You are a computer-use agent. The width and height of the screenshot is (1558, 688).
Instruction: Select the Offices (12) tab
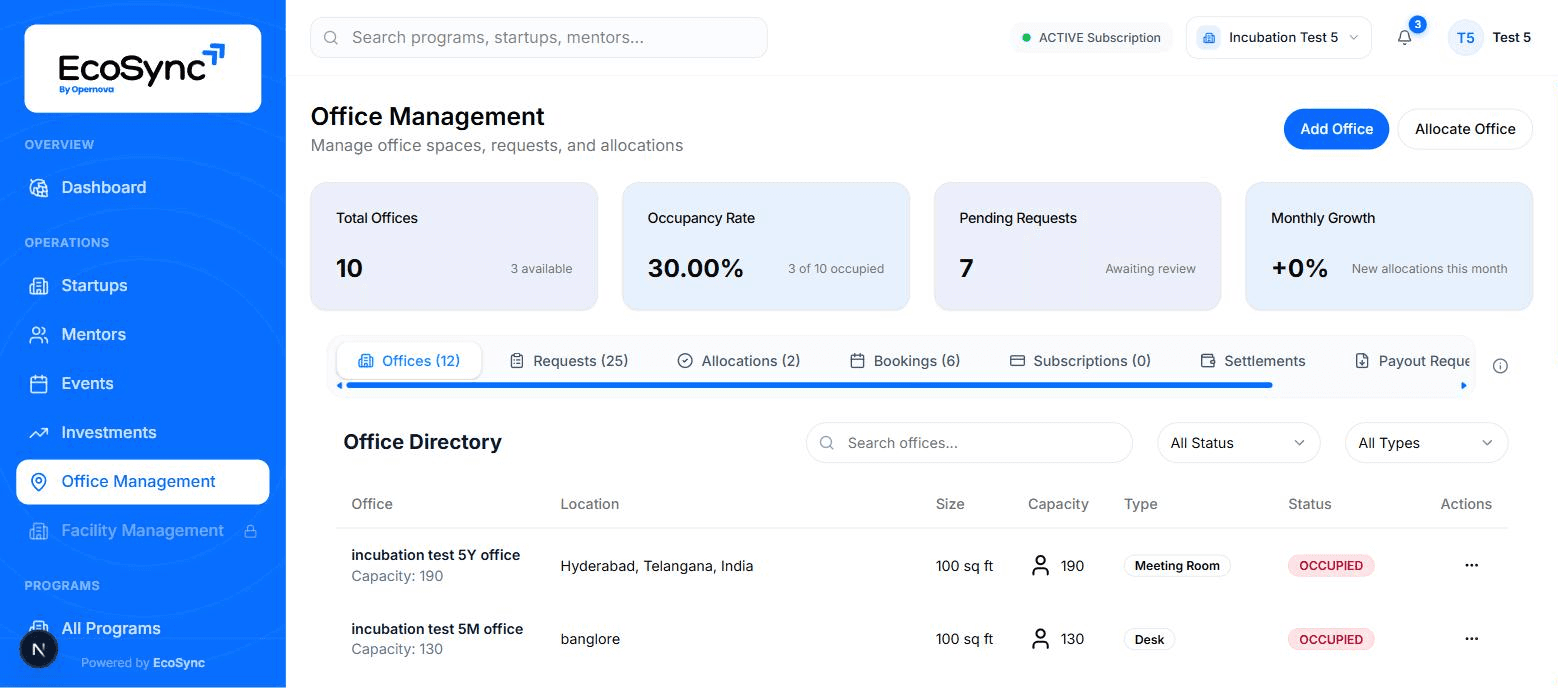(409, 361)
